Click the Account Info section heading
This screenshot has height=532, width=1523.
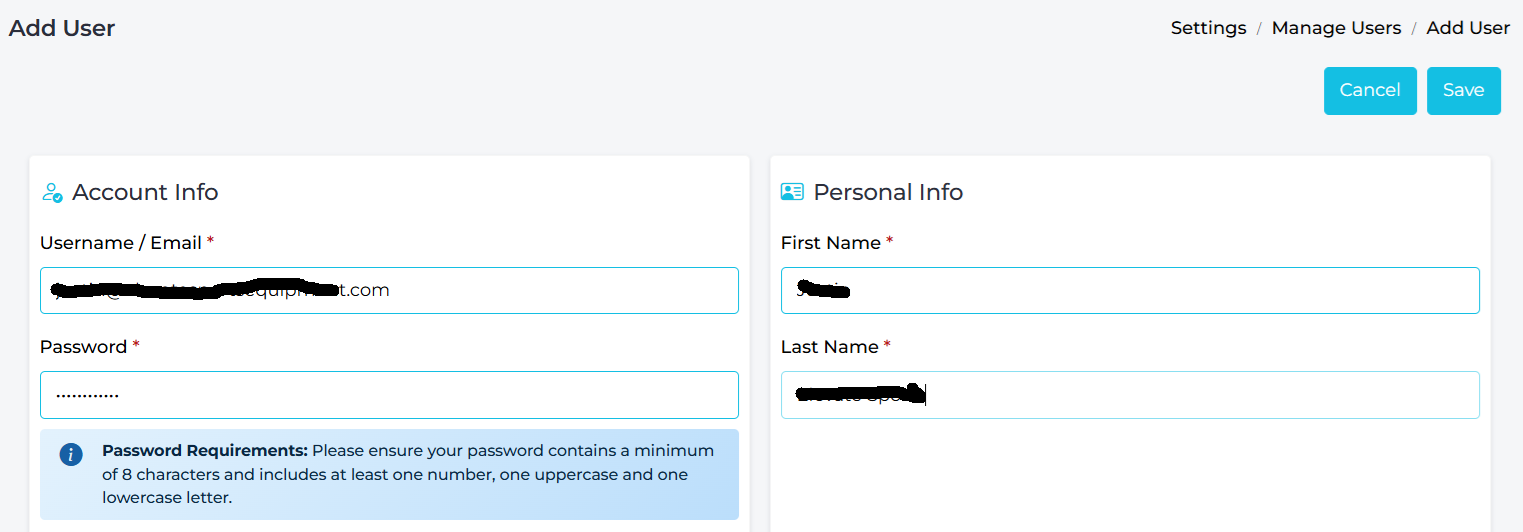pyautogui.click(x=145, y=192)
